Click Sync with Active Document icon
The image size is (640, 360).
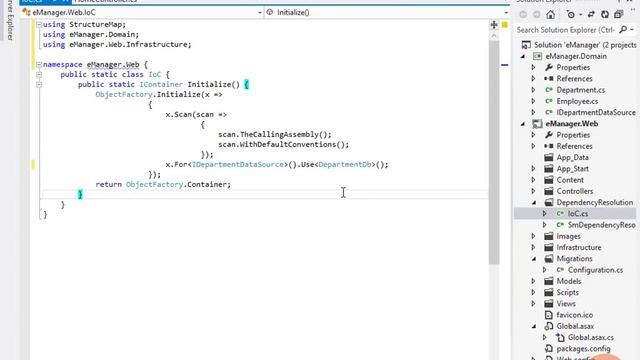[591, 15]
